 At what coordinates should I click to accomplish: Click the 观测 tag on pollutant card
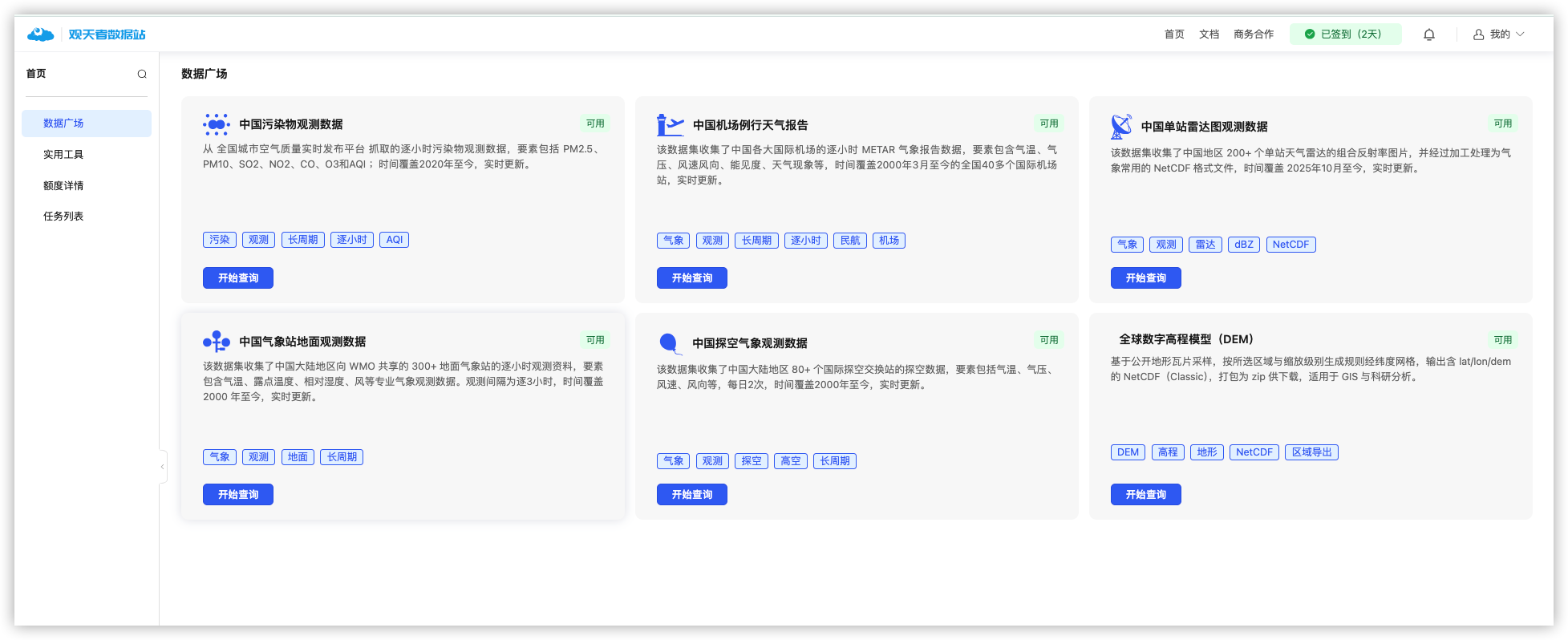click(258, 240)
